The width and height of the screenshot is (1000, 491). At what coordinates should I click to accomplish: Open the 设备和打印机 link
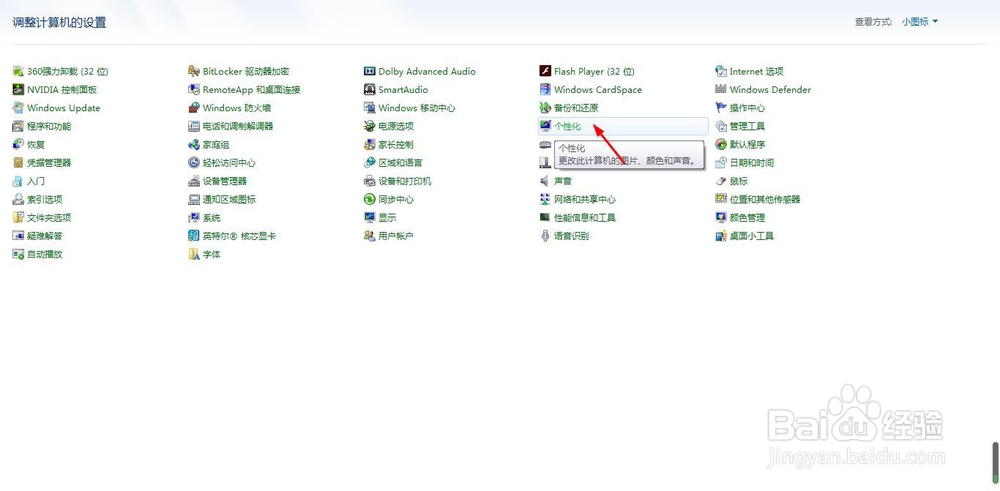[x=405, y=181]
